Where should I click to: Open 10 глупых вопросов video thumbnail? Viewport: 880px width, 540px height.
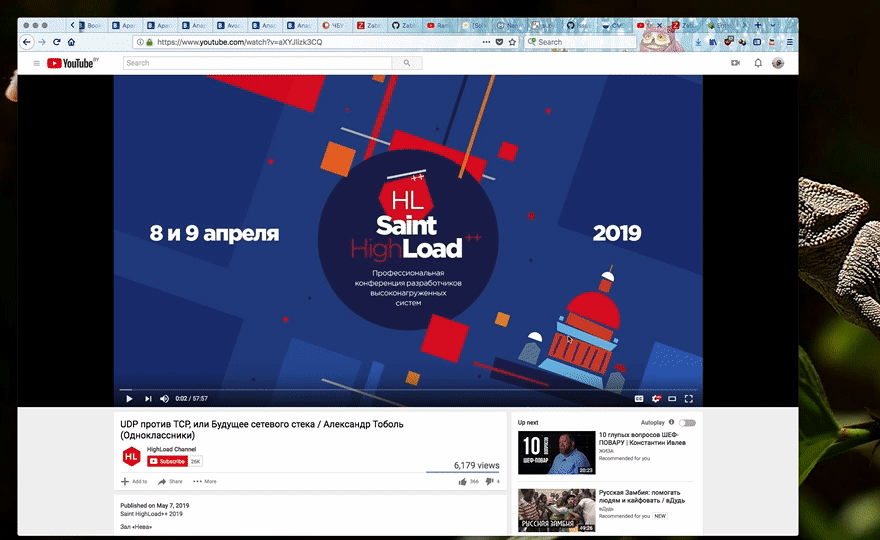[x=556, y=452]
